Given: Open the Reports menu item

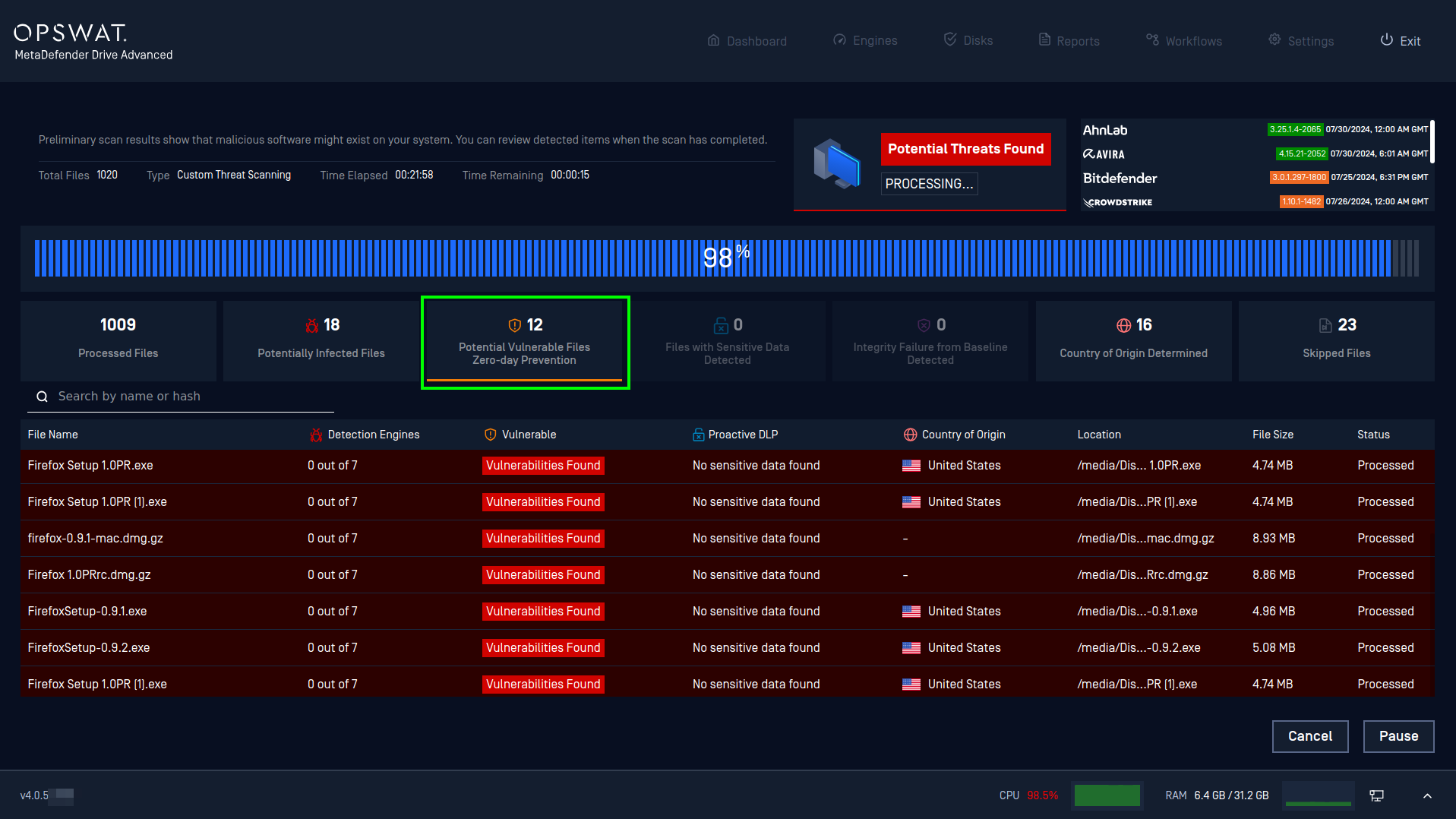Looking at the screenshot, I should (1069, 41).
